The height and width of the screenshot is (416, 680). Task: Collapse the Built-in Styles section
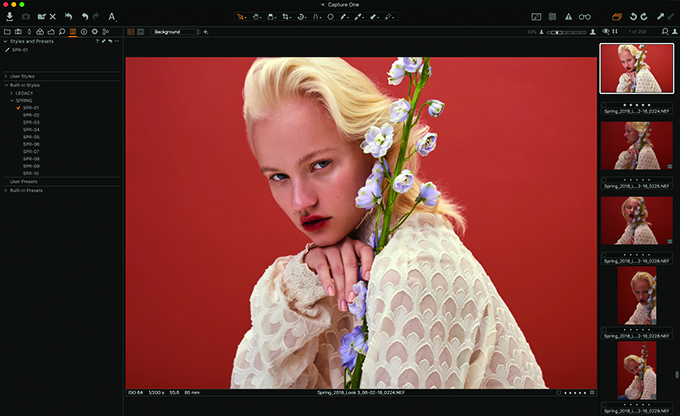tap(6, 85)
